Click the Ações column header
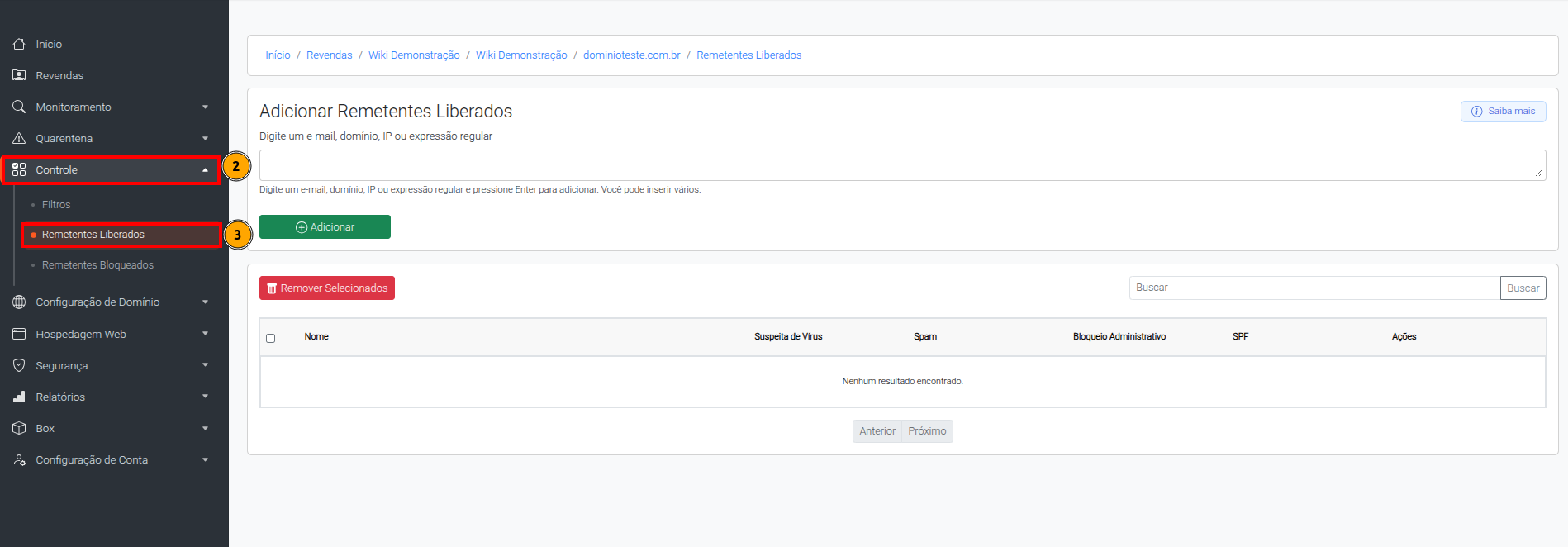The image size is (1568, 547). (1404, 337)
